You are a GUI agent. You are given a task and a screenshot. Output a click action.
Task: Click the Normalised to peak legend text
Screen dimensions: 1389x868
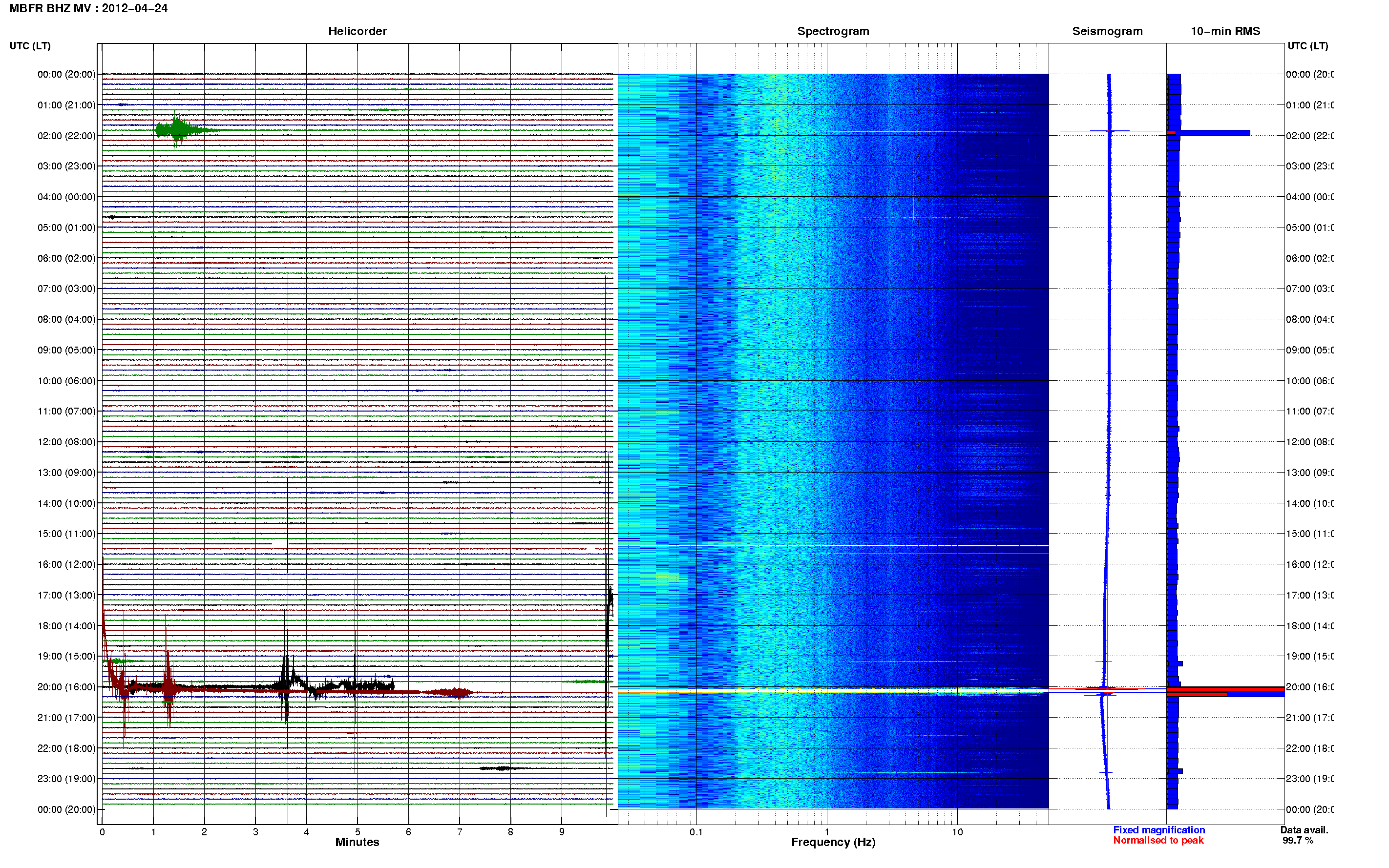(x=1158, y=841)
